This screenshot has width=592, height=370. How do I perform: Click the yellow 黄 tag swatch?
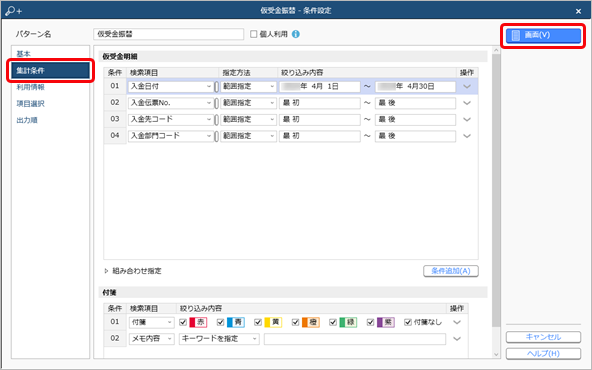273,322
